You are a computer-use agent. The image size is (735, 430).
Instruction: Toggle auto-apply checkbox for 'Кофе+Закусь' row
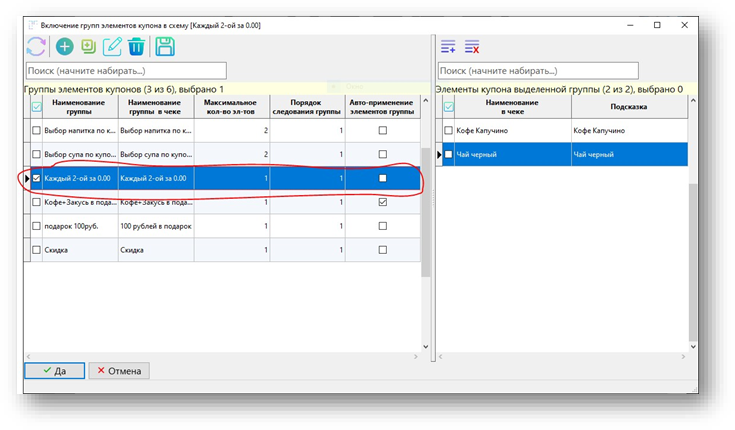pos(382,202)
